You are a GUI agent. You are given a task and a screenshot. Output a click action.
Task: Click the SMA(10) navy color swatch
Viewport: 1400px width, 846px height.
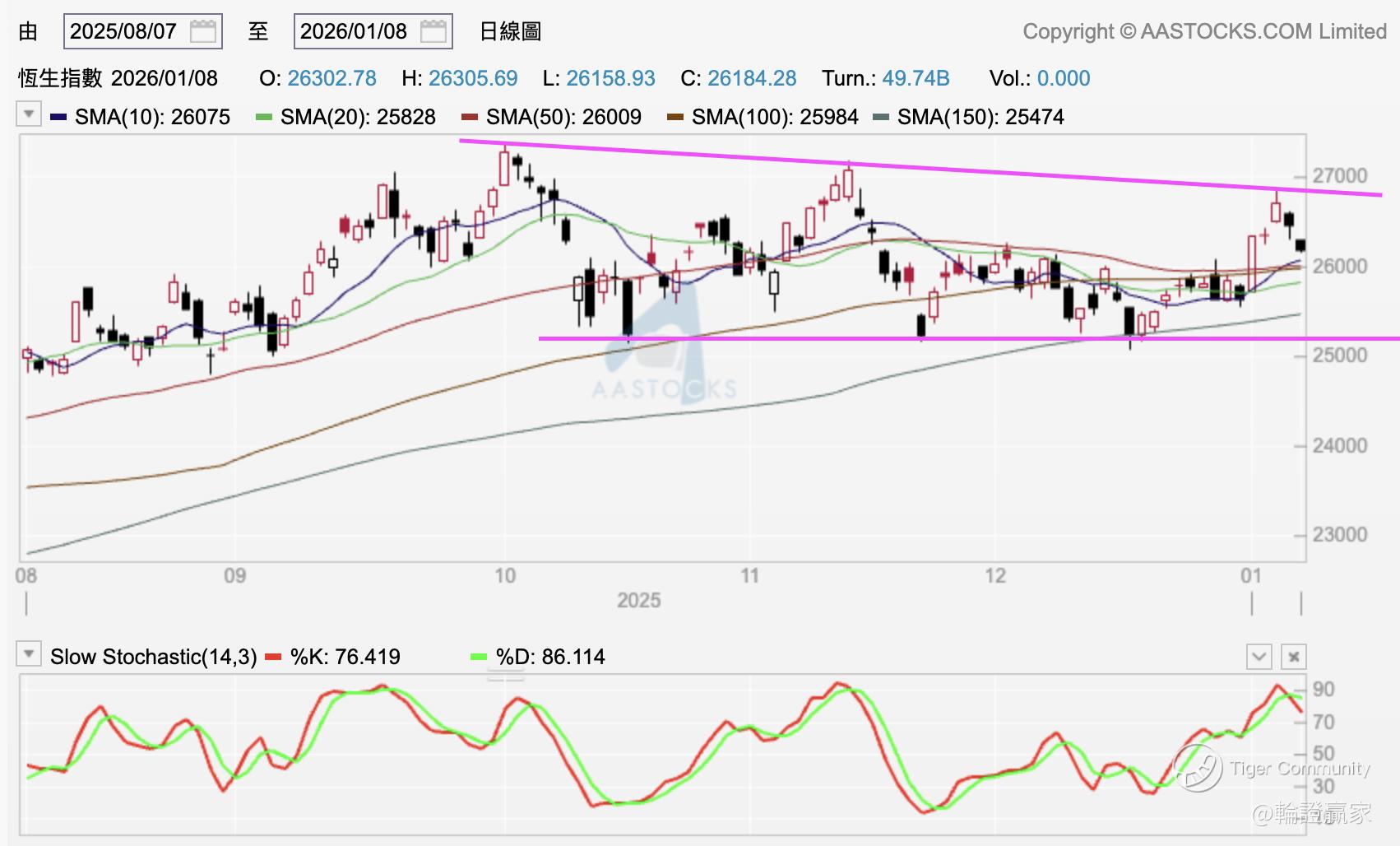[58, 118]
